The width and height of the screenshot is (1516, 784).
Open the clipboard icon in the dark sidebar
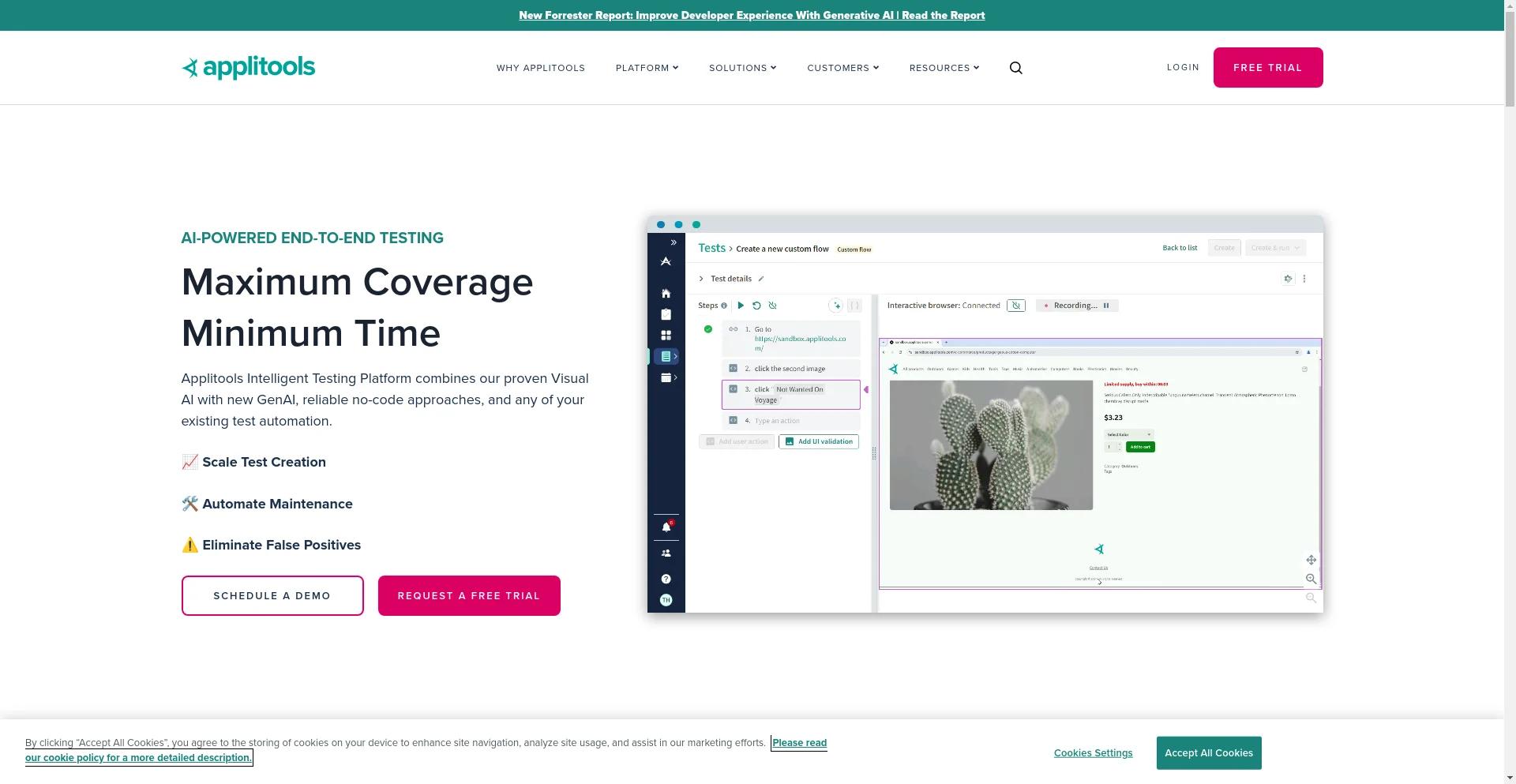click(x=666, y=314)
